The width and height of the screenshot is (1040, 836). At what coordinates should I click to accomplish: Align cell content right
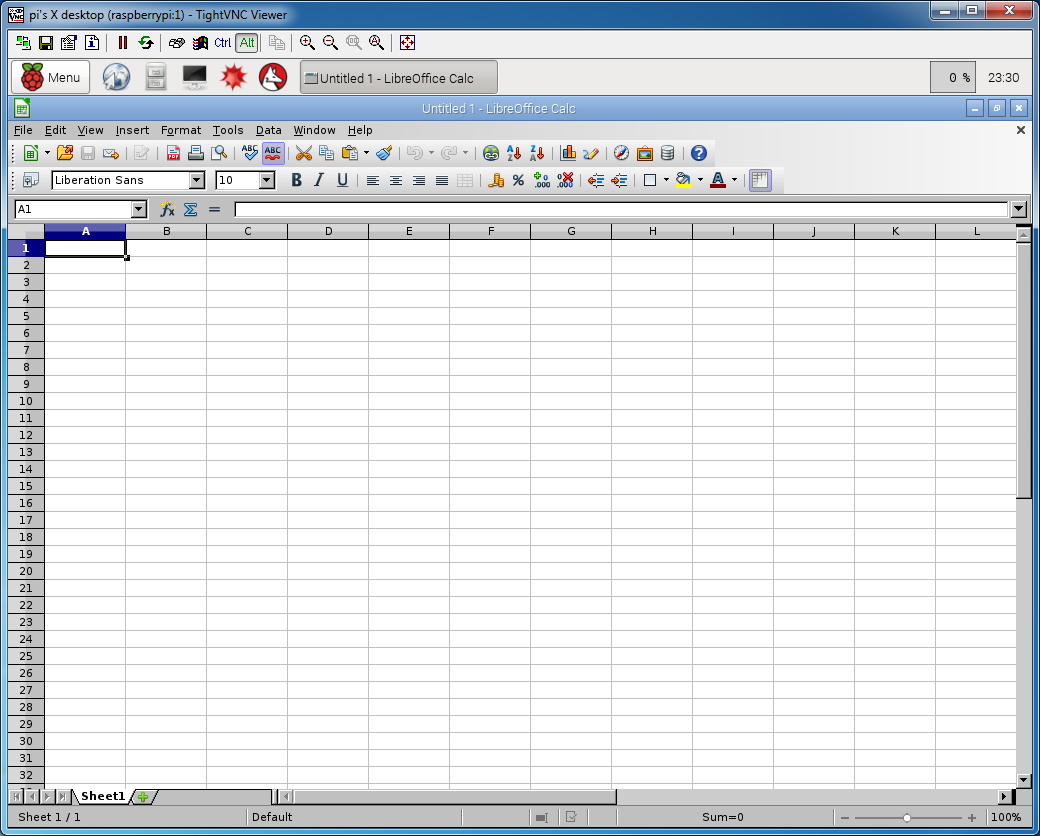tap(419, 180)
